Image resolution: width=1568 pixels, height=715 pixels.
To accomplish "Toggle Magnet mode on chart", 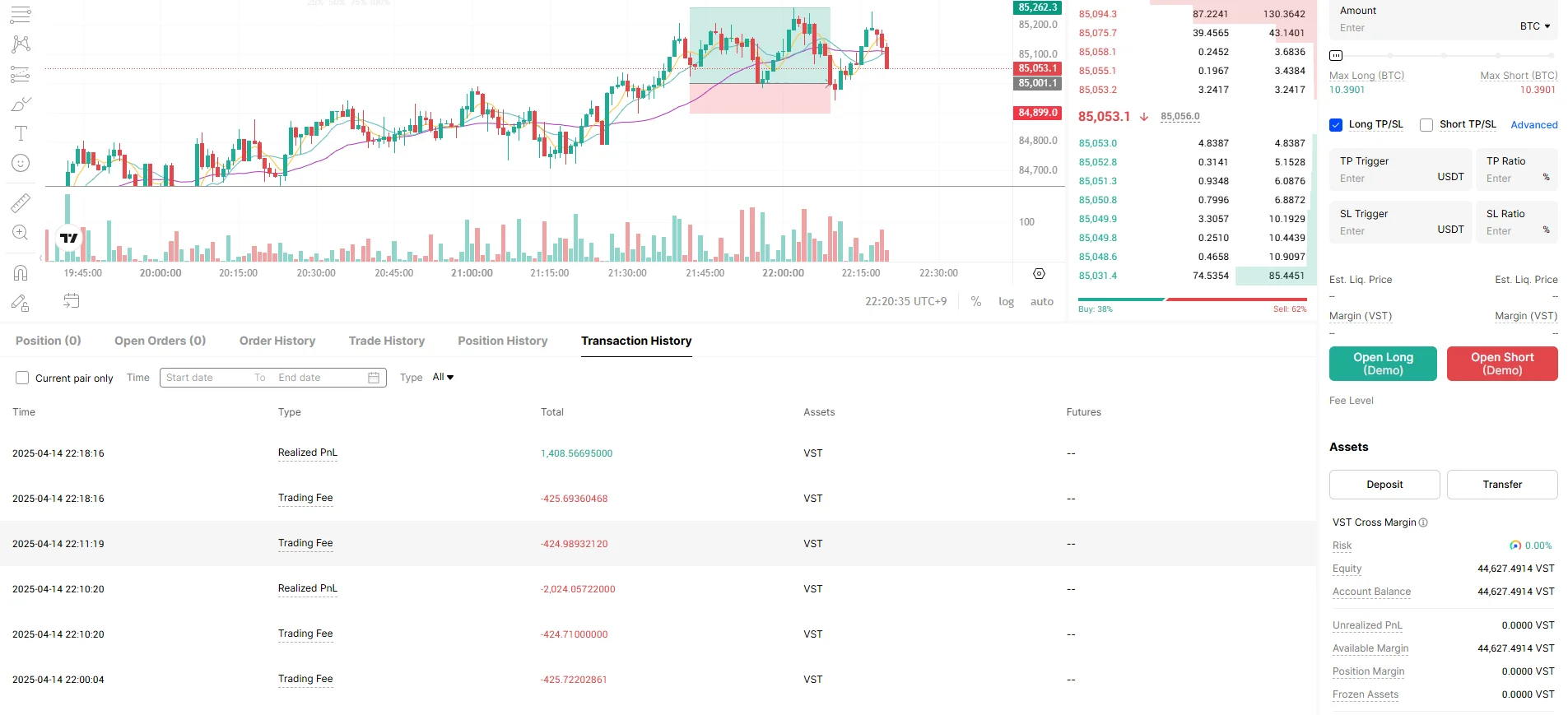I will tap(21, 272).
